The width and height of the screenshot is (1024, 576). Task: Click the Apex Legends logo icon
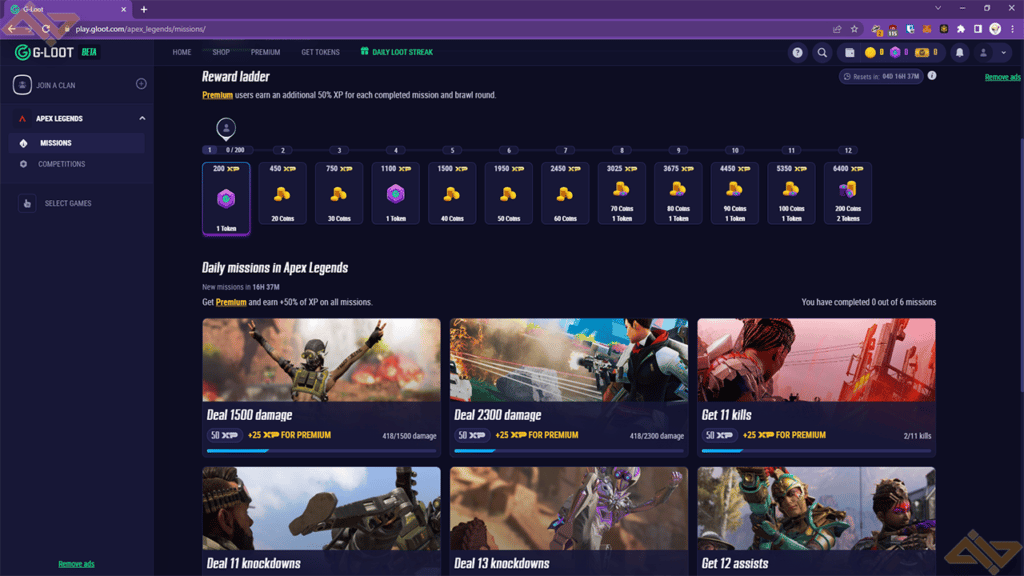(22, 119)
